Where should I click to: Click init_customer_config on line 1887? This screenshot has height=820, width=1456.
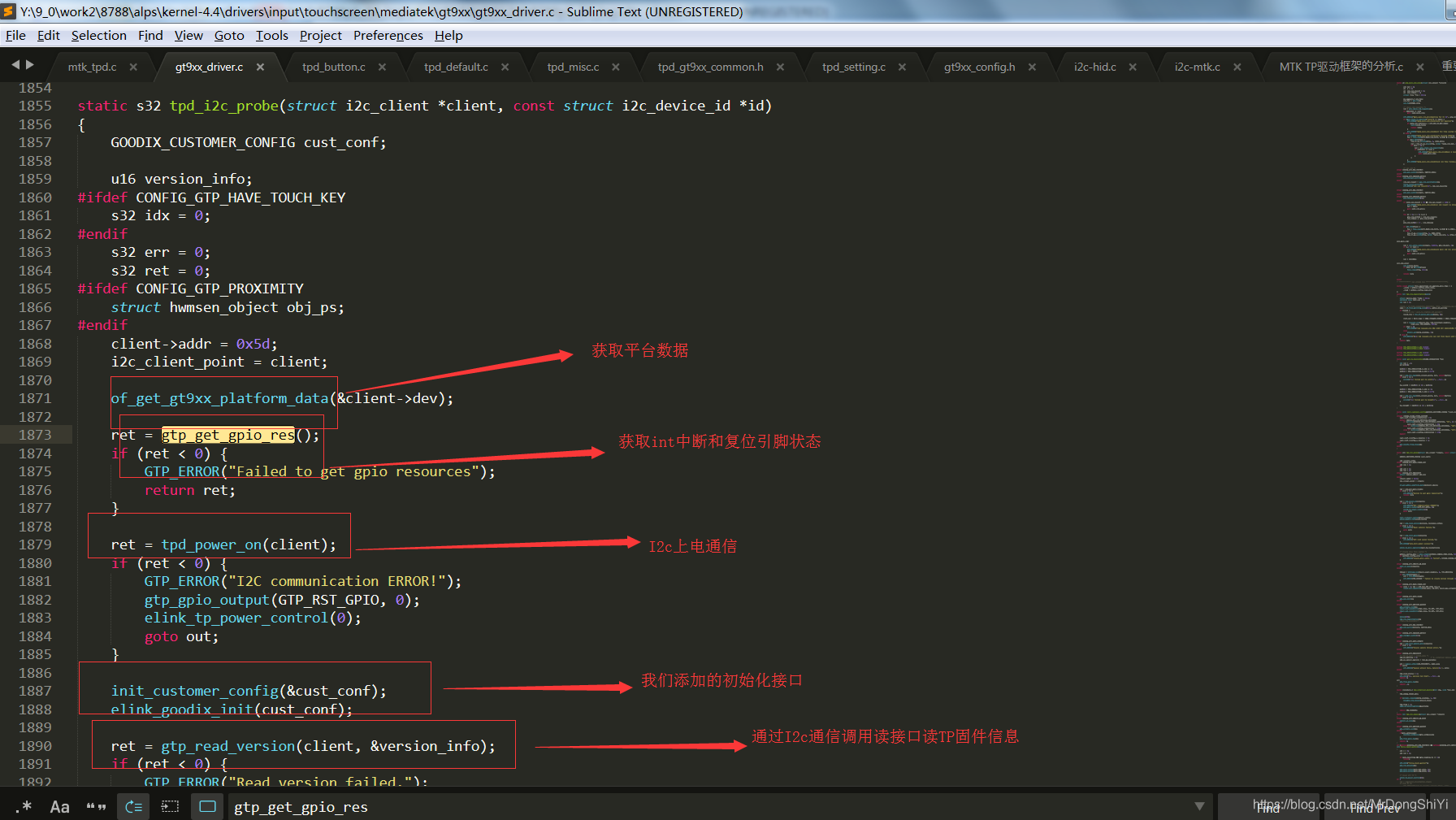coord(195,691)
